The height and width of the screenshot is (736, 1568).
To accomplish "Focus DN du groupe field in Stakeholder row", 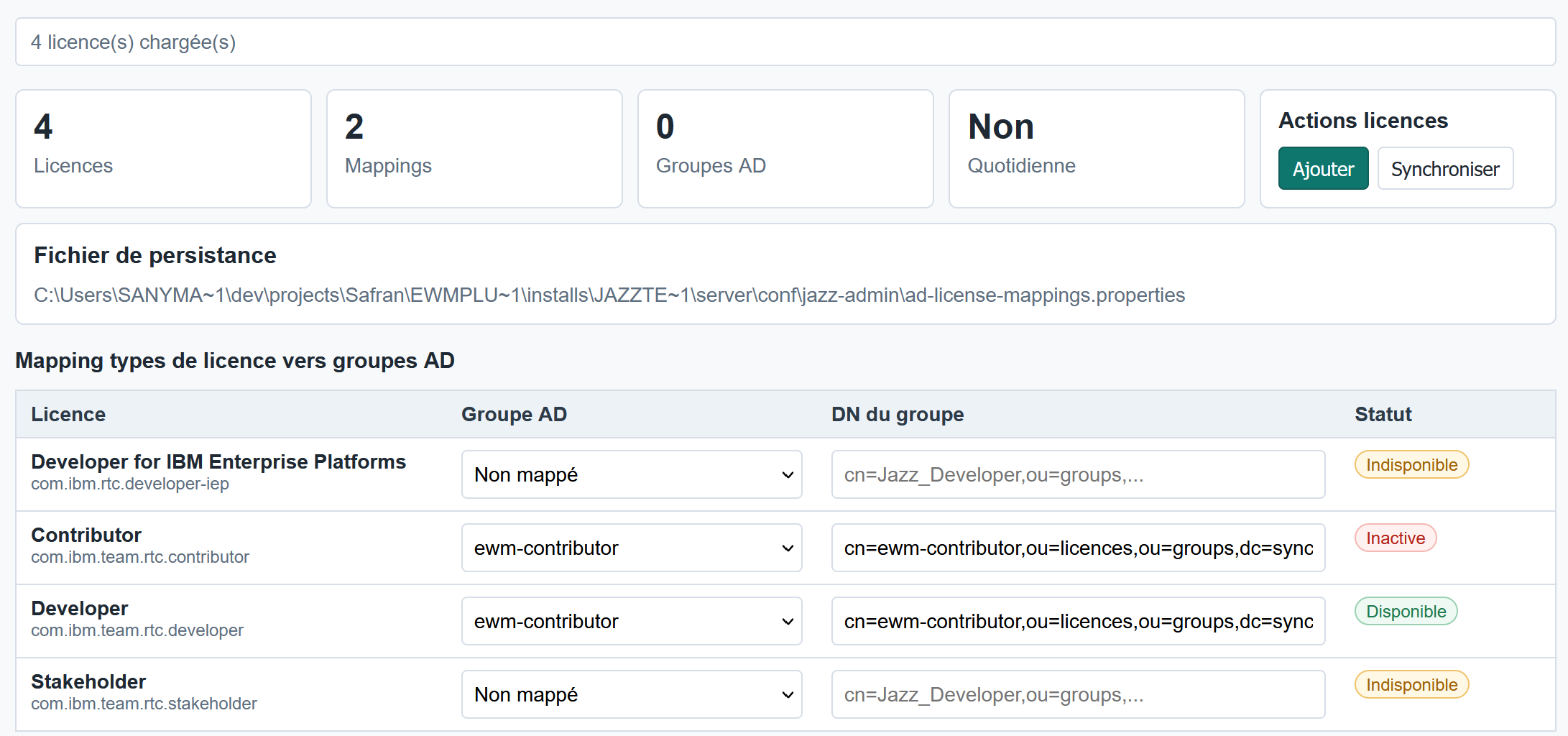I will pyautogui.click(x=1078, y=694).
